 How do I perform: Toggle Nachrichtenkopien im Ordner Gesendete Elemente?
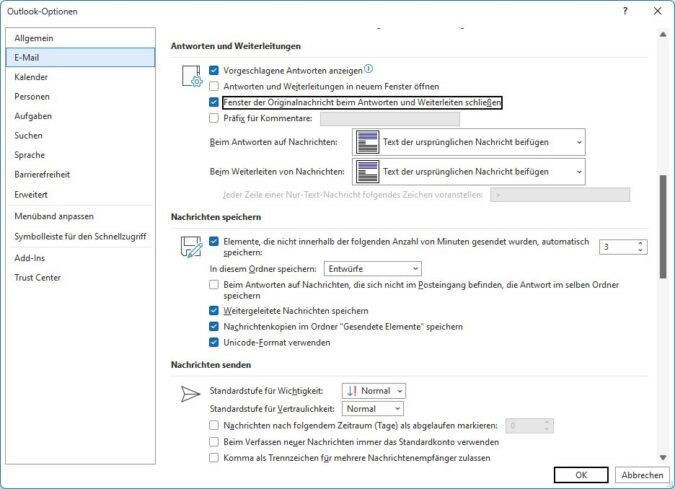coord(214,326)
